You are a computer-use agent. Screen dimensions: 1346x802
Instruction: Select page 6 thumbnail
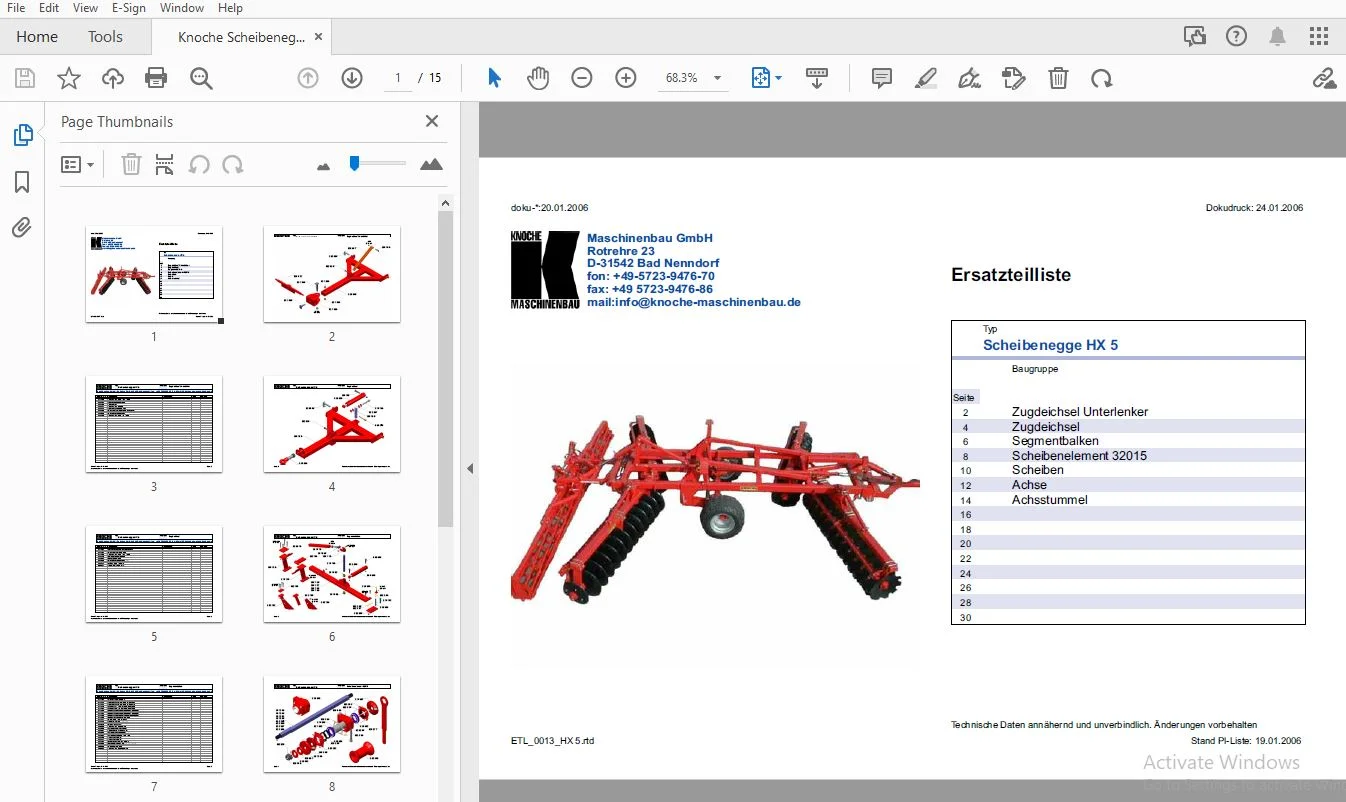pyautogui.click(x=332, y=574)
